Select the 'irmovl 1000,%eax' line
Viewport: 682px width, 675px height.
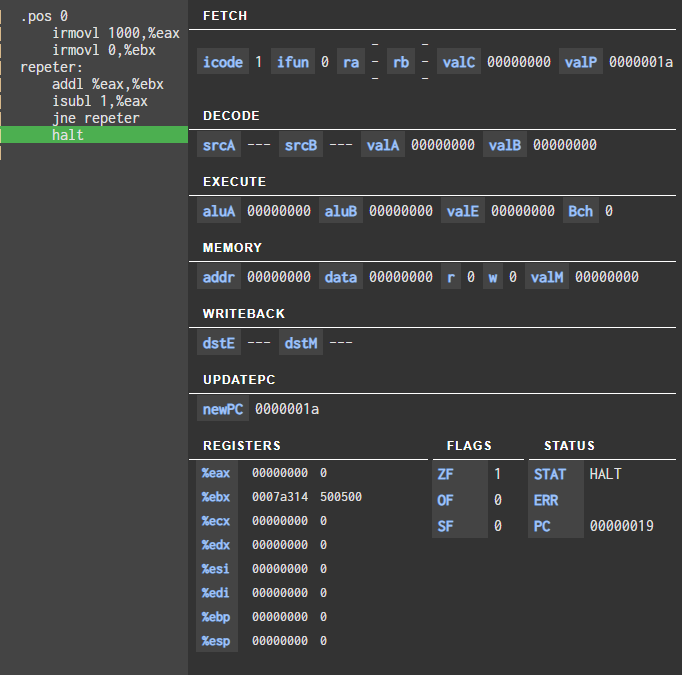pyautogui.click(x=115, y=33)
